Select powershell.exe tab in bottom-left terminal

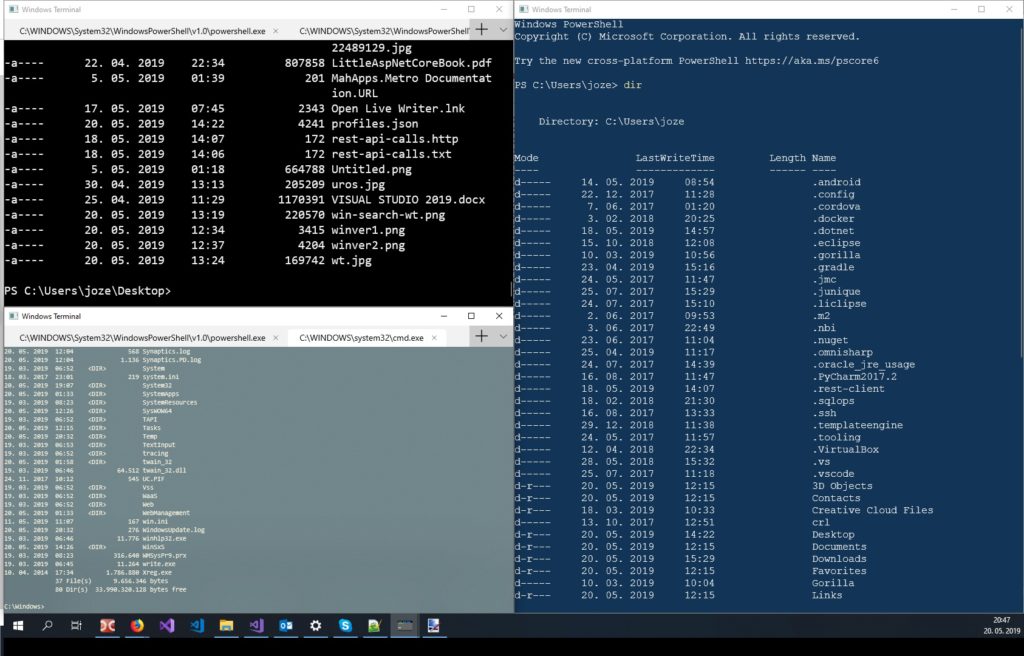pyautogui.click(x=142, y=338)
